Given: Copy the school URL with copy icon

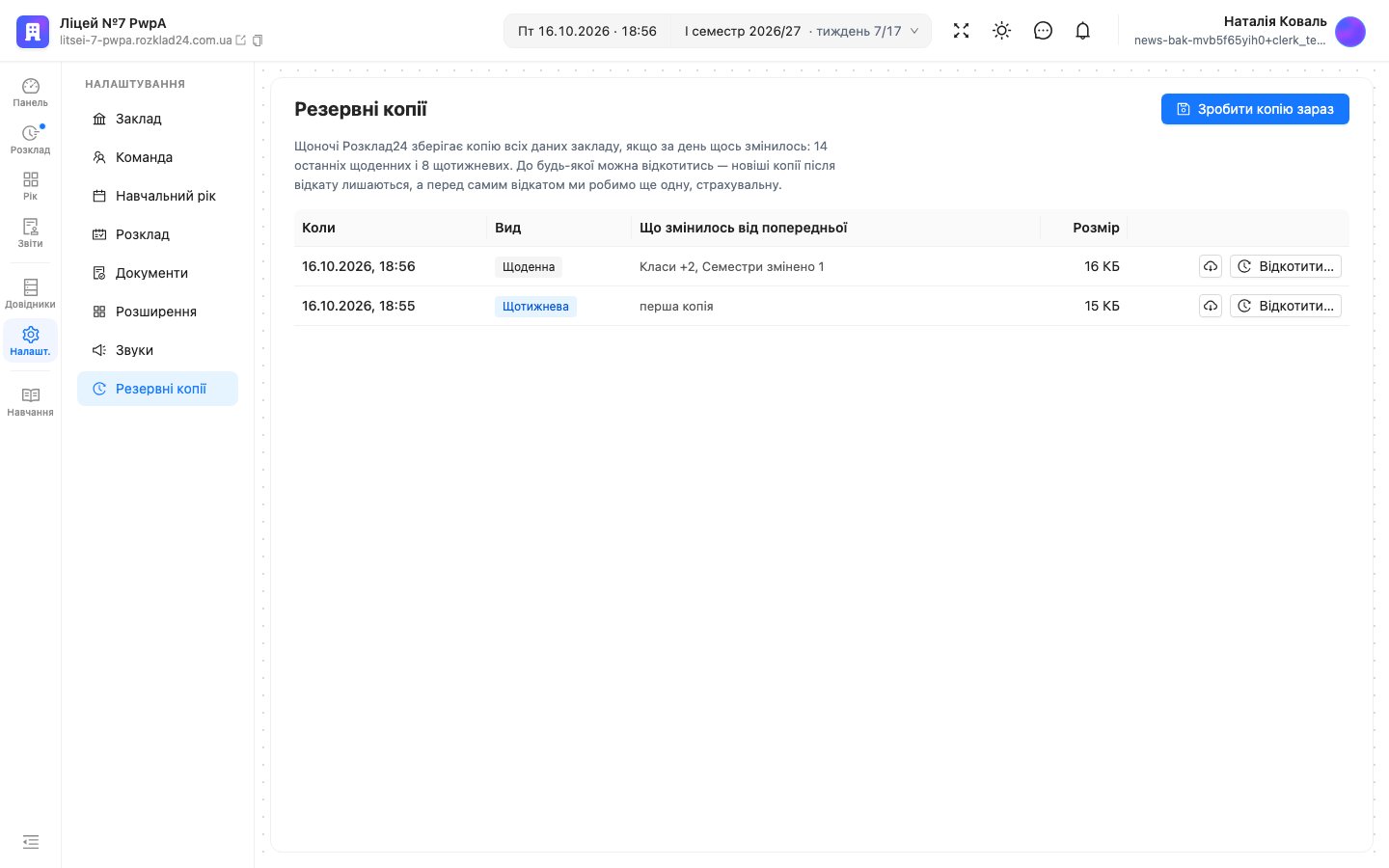Looking at the screenshot, I should point(258,41).
